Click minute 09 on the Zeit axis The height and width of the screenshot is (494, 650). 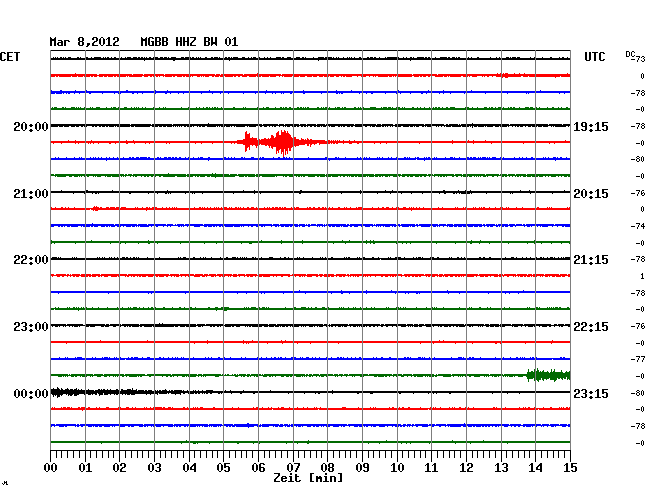362,468
